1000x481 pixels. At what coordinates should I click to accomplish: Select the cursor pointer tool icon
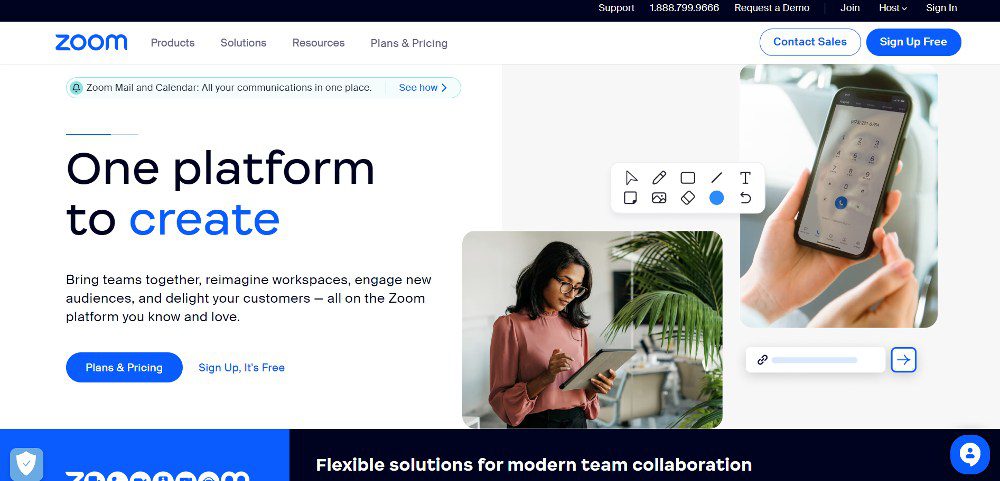pos(631,178)
